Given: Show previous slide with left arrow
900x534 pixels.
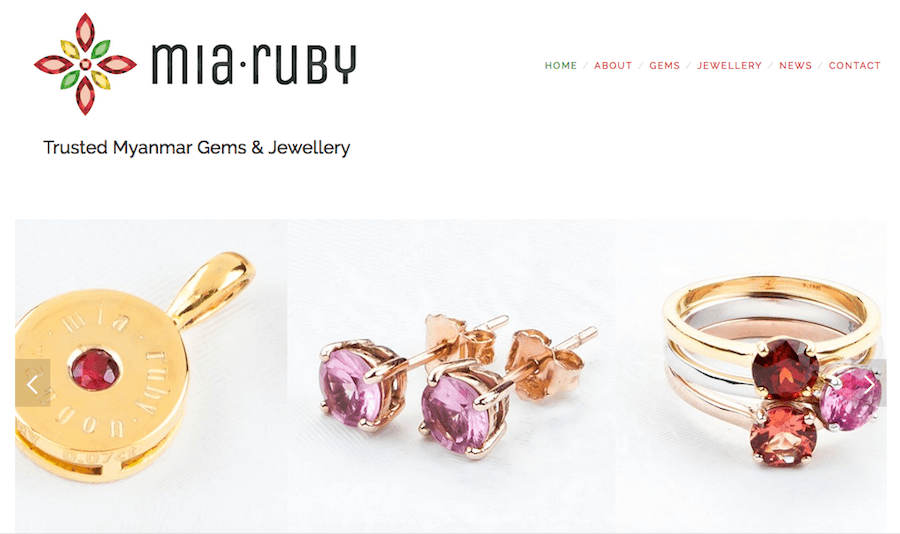Looking at the screenshot, I should (33, 383).
